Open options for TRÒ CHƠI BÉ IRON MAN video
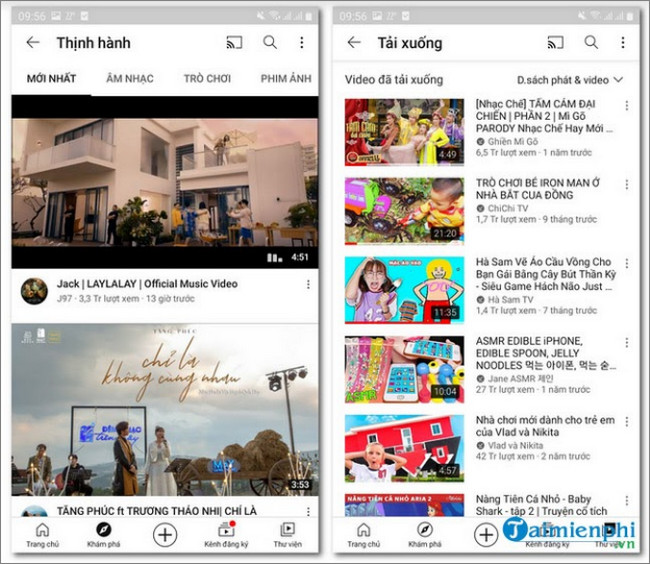Viewport: 650px width, 564px height. 626,184
